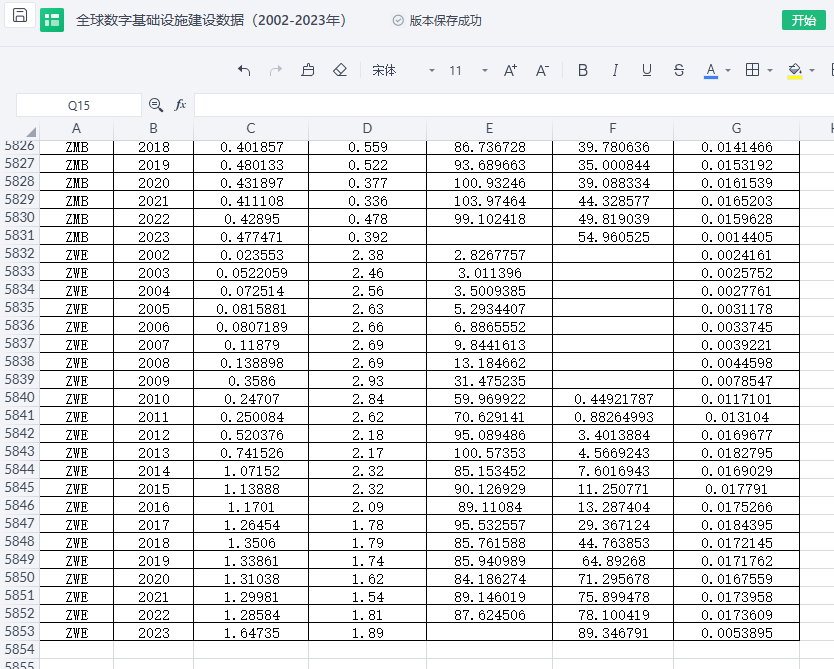The image size is (834, 669).
Task: Open the fill color dropdown arrow
Action: coord(812,70)
